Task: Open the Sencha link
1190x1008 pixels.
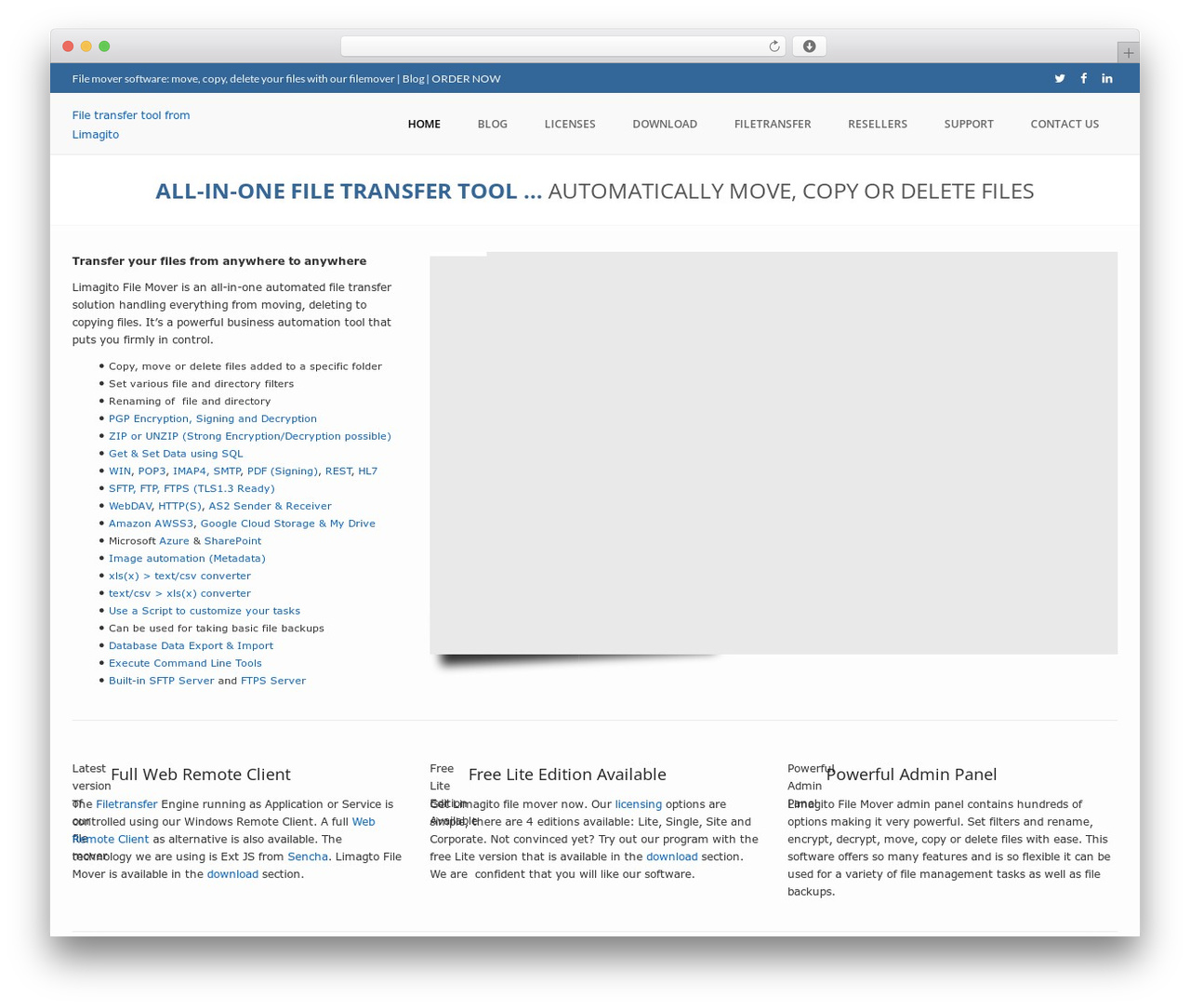Action: 308,856
